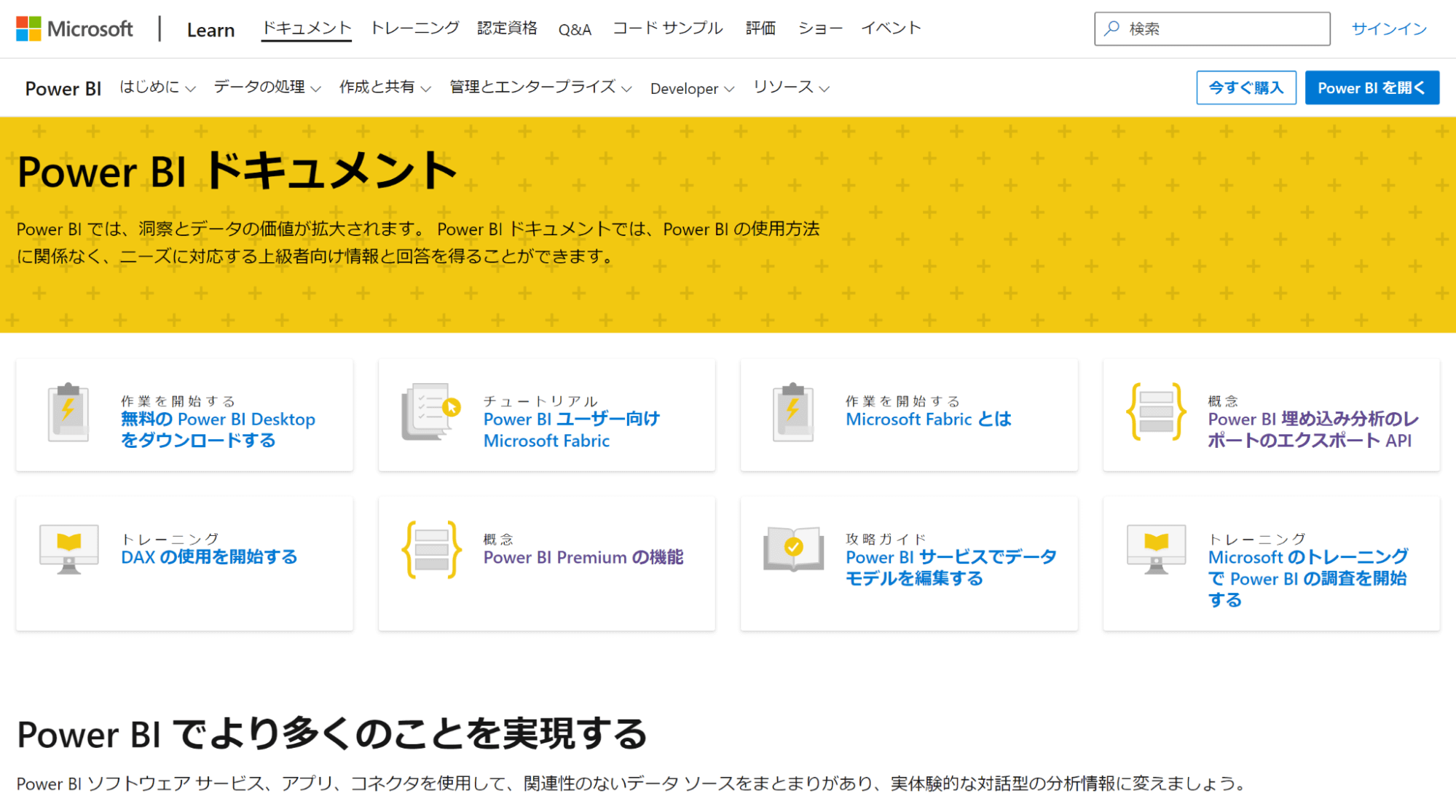The height and width of the screenshot is (812, 1456).
Task: Click the Power BI ドキュメント page heading
Action: click(237, 171)
